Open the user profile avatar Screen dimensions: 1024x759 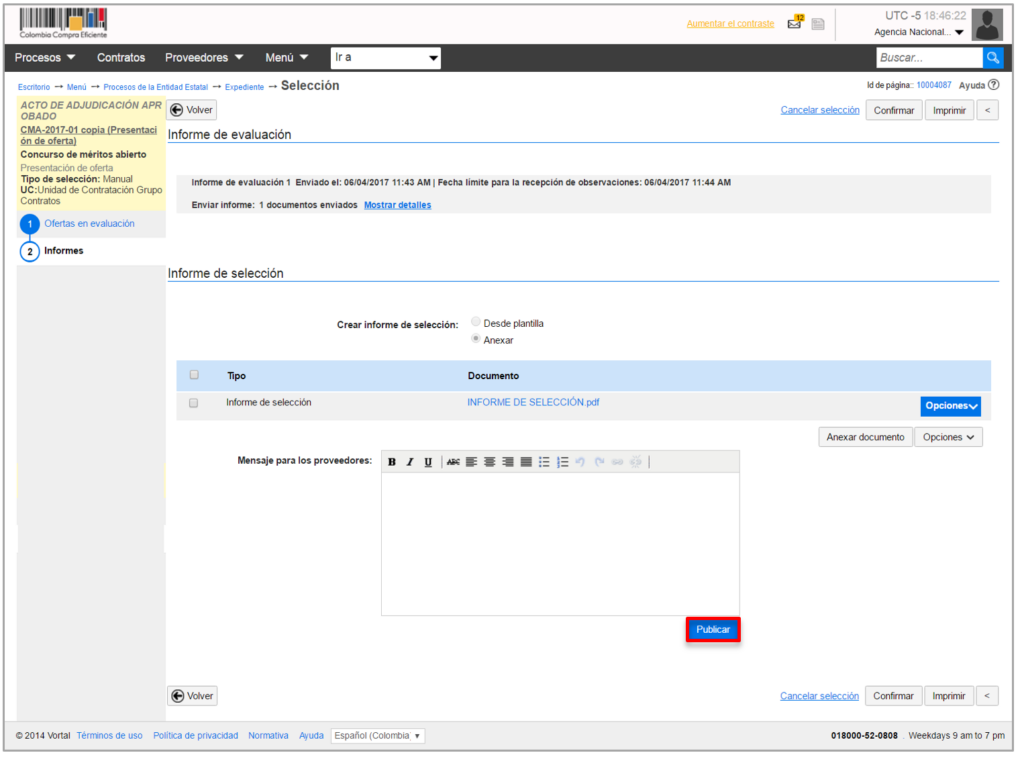coord(987,24)
